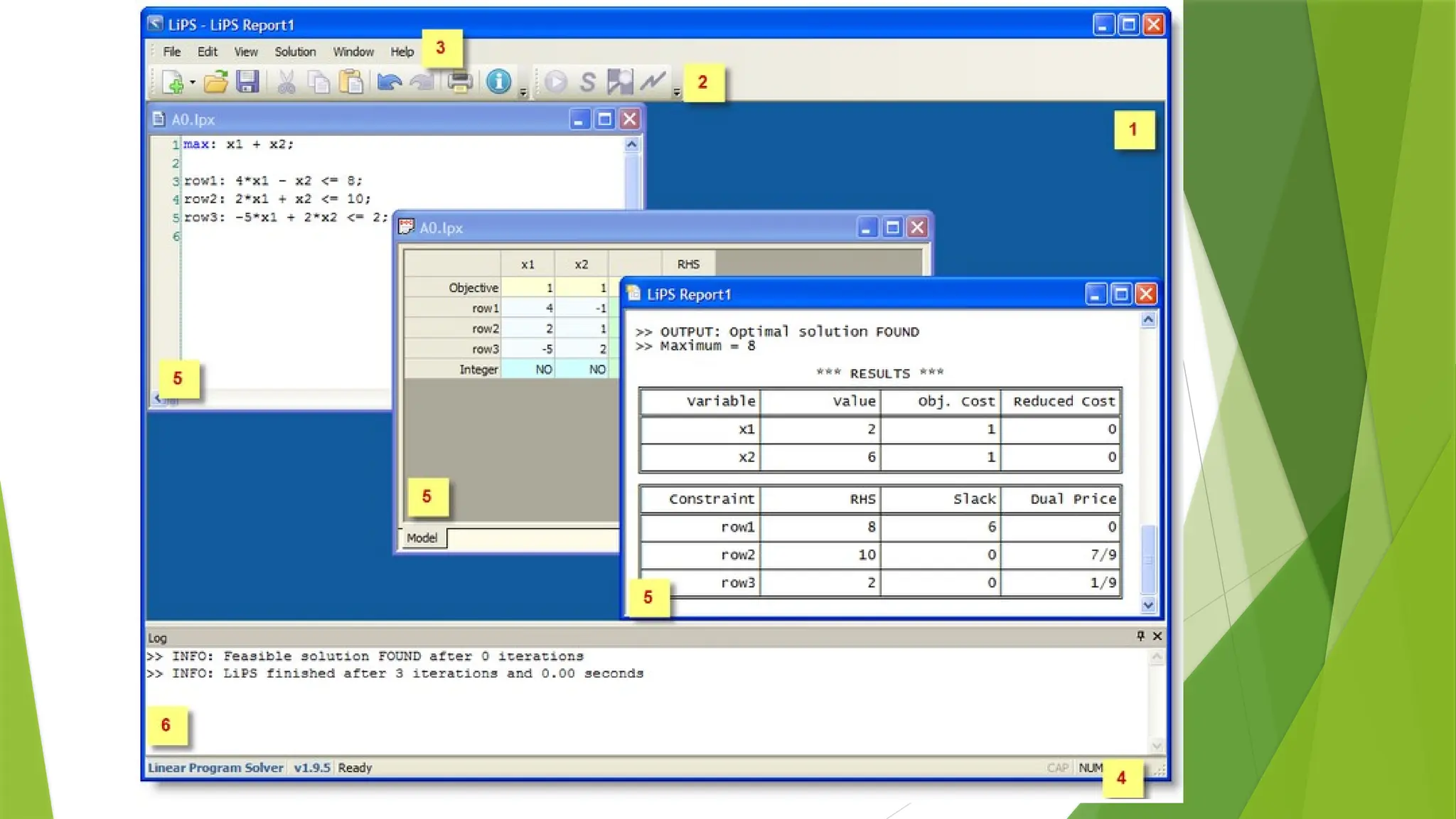Image resolution: width=1456 pixels, height=819 pixels.
Task: Click the sensitivity analysis line-graph icon
Action: (653, 82)
